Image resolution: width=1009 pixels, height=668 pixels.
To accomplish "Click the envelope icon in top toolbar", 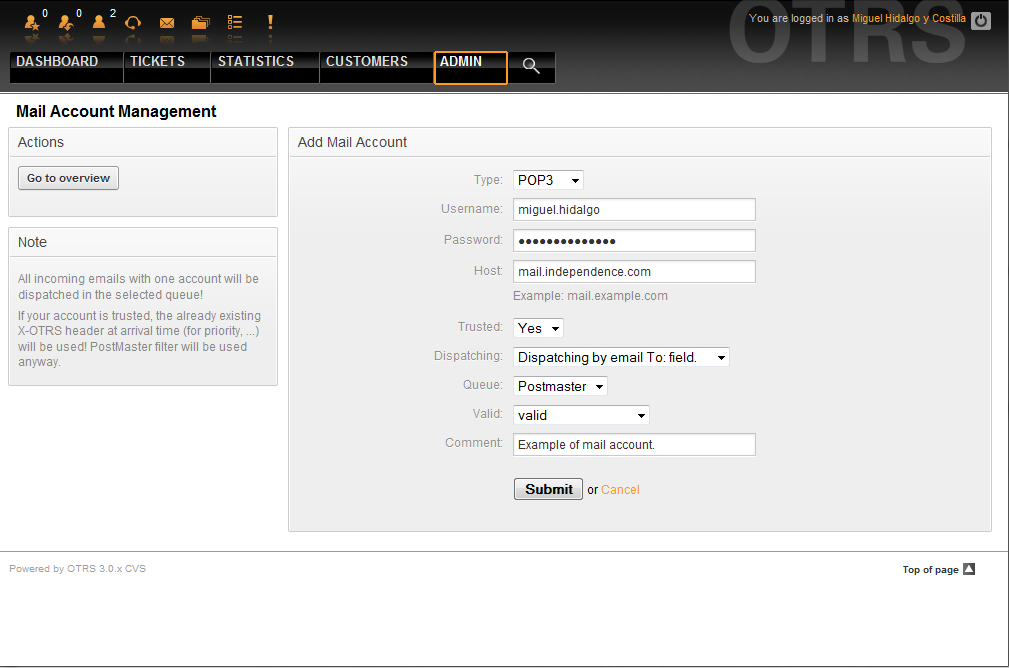I will point(167,22).
